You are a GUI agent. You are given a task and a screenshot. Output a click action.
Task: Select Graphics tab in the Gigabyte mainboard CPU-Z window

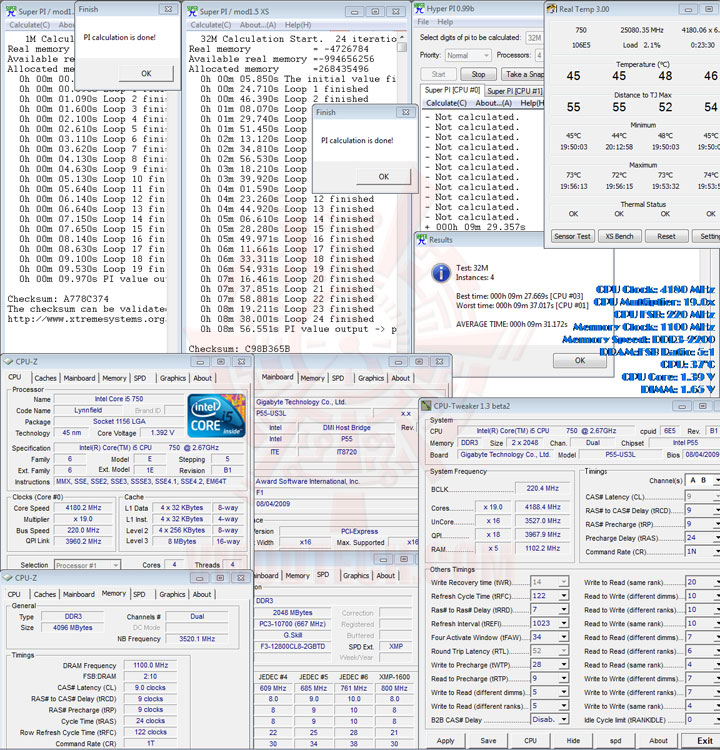coord(371,378)
